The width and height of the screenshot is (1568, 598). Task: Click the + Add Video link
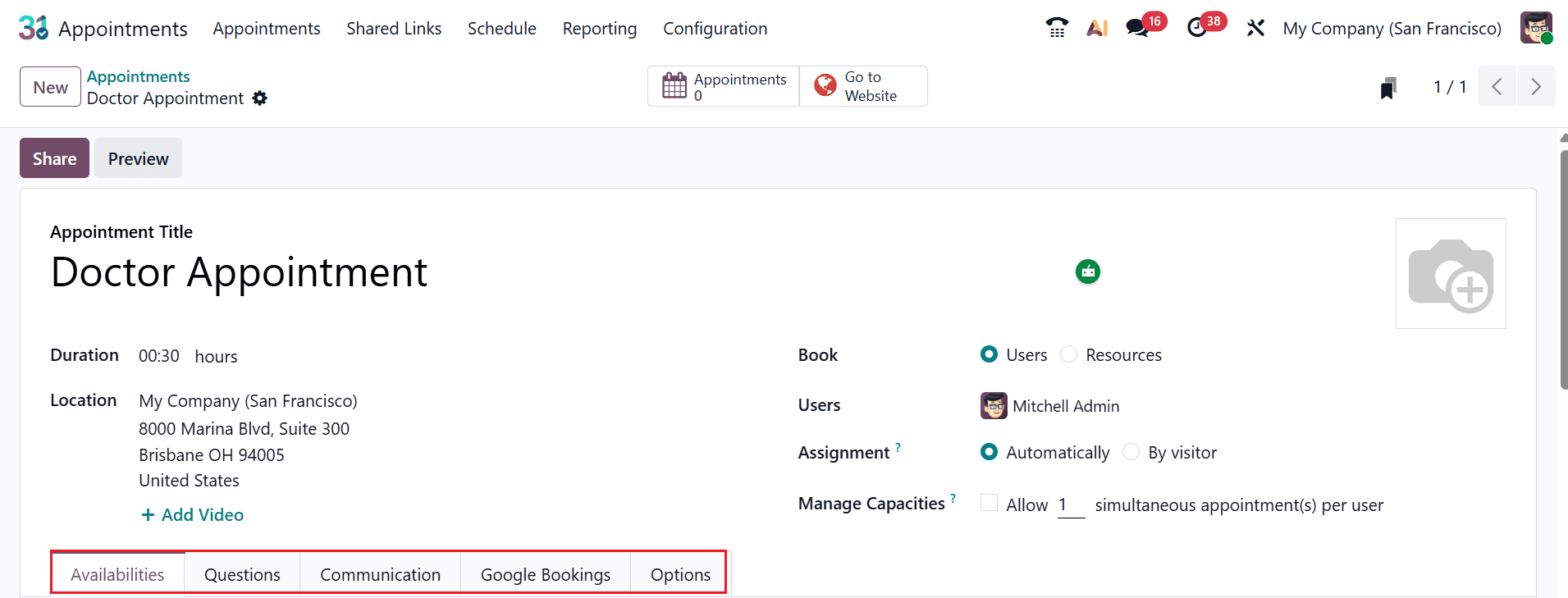[x=193, y=514]
